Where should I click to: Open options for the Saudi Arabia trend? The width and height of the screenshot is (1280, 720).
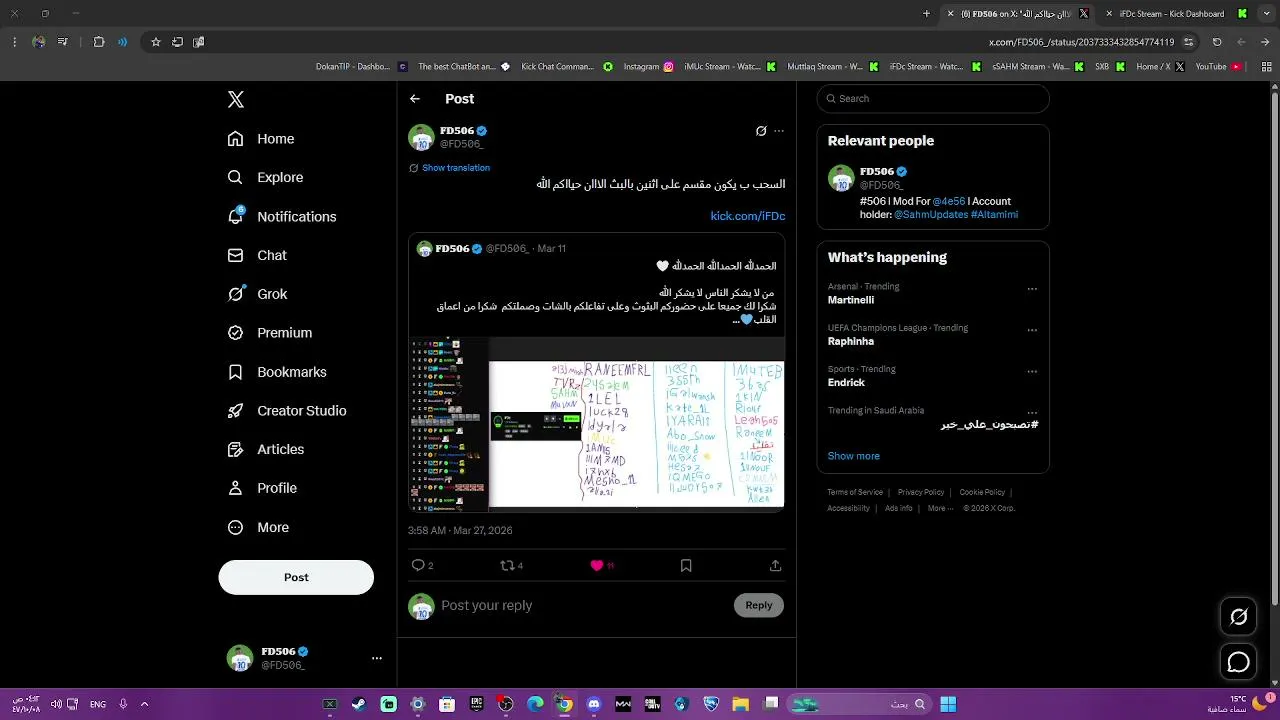[x=1032, y=412]
